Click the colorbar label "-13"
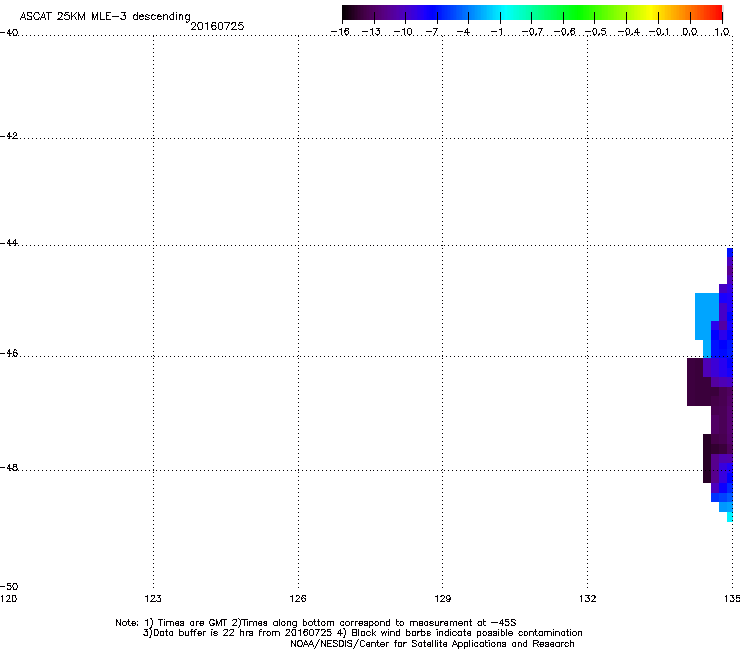The height and width of the screenshot is (650, 740). pyautogui.click(x=371, y=32)
